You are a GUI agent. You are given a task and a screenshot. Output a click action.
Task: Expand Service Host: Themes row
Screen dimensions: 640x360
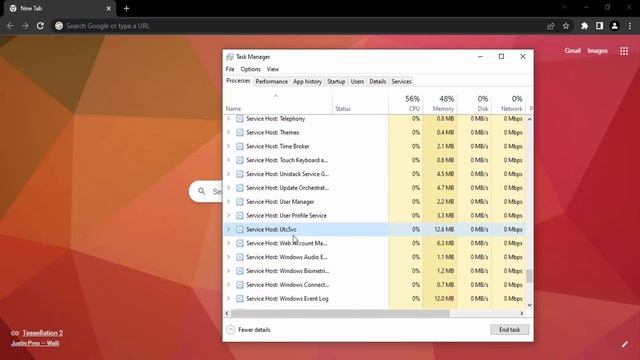tap(229, 133)
